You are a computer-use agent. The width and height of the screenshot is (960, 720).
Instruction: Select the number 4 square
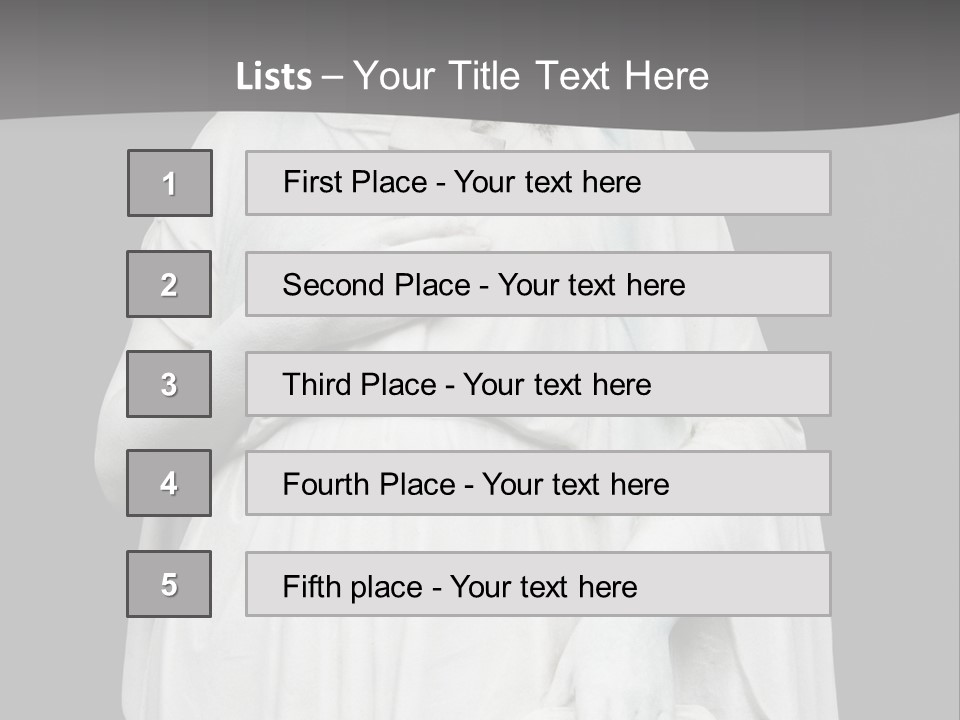coord(169,483)
